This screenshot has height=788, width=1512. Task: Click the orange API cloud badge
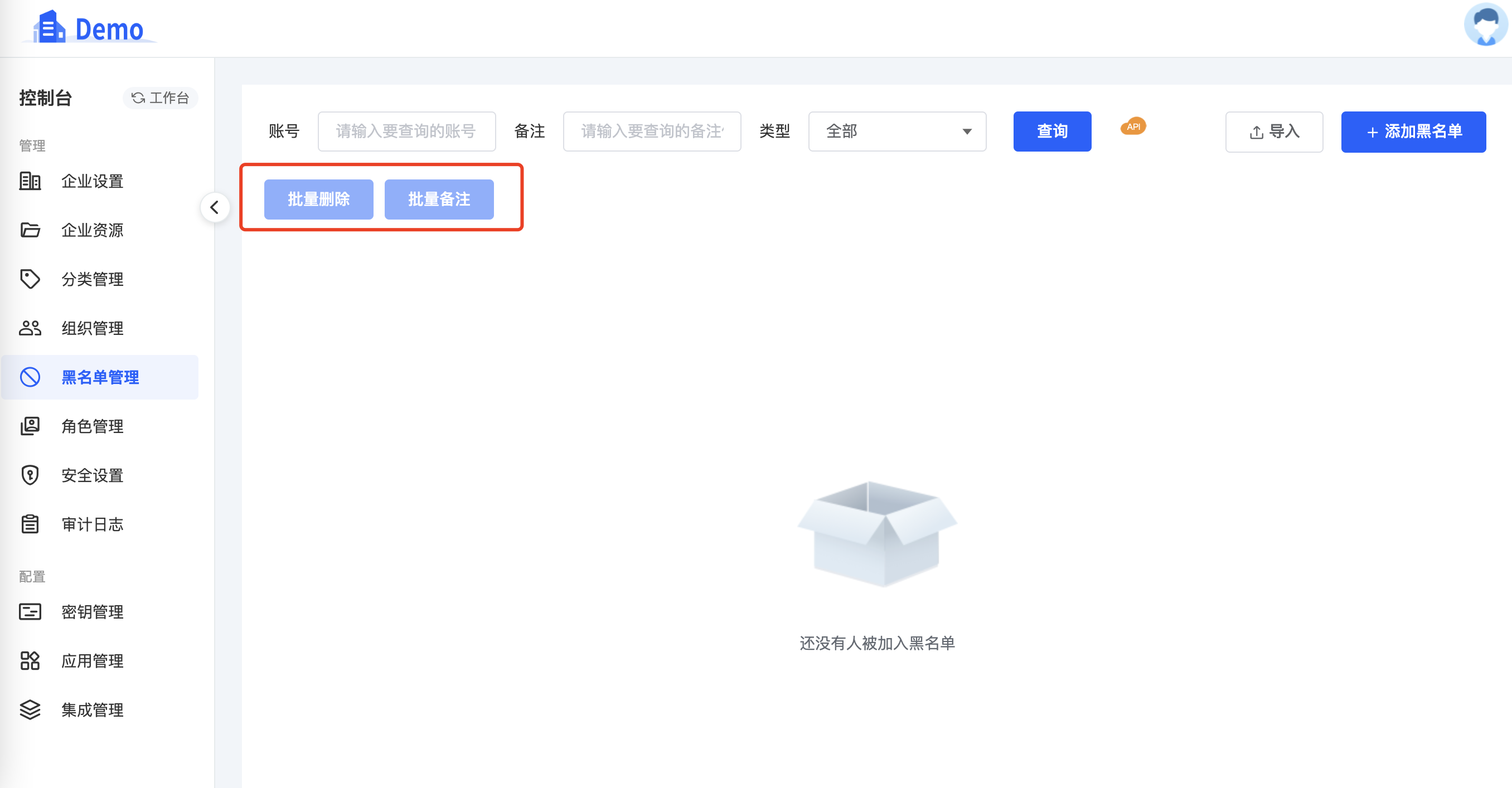(x=1133, y=126)
